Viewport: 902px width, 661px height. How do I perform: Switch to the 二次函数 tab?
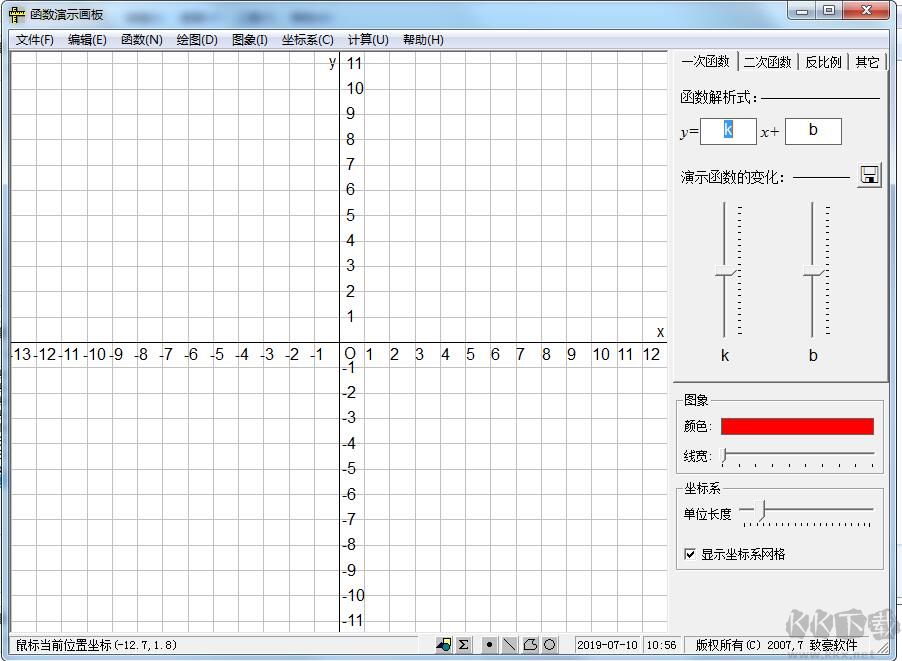767,61
